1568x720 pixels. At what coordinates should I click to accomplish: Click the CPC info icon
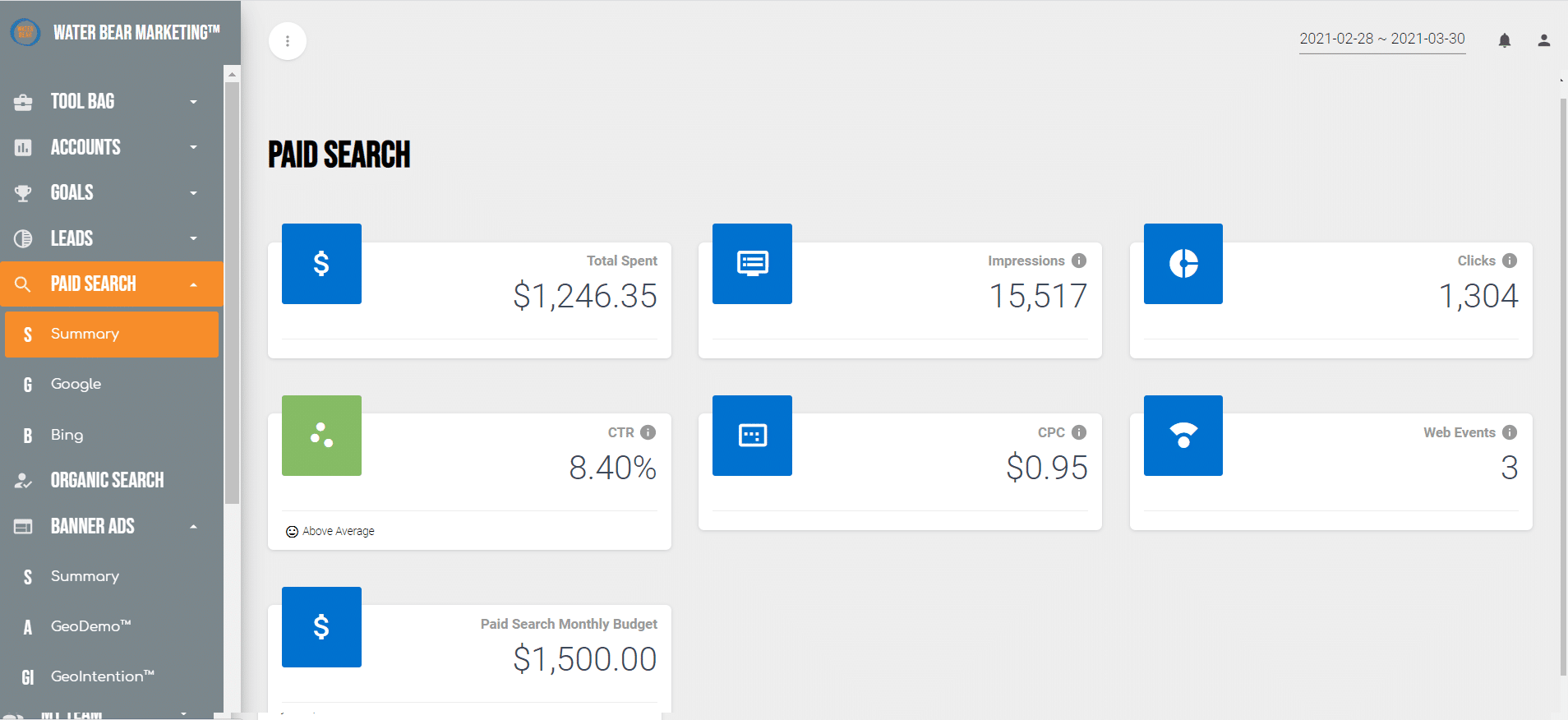pos(1079,432)
